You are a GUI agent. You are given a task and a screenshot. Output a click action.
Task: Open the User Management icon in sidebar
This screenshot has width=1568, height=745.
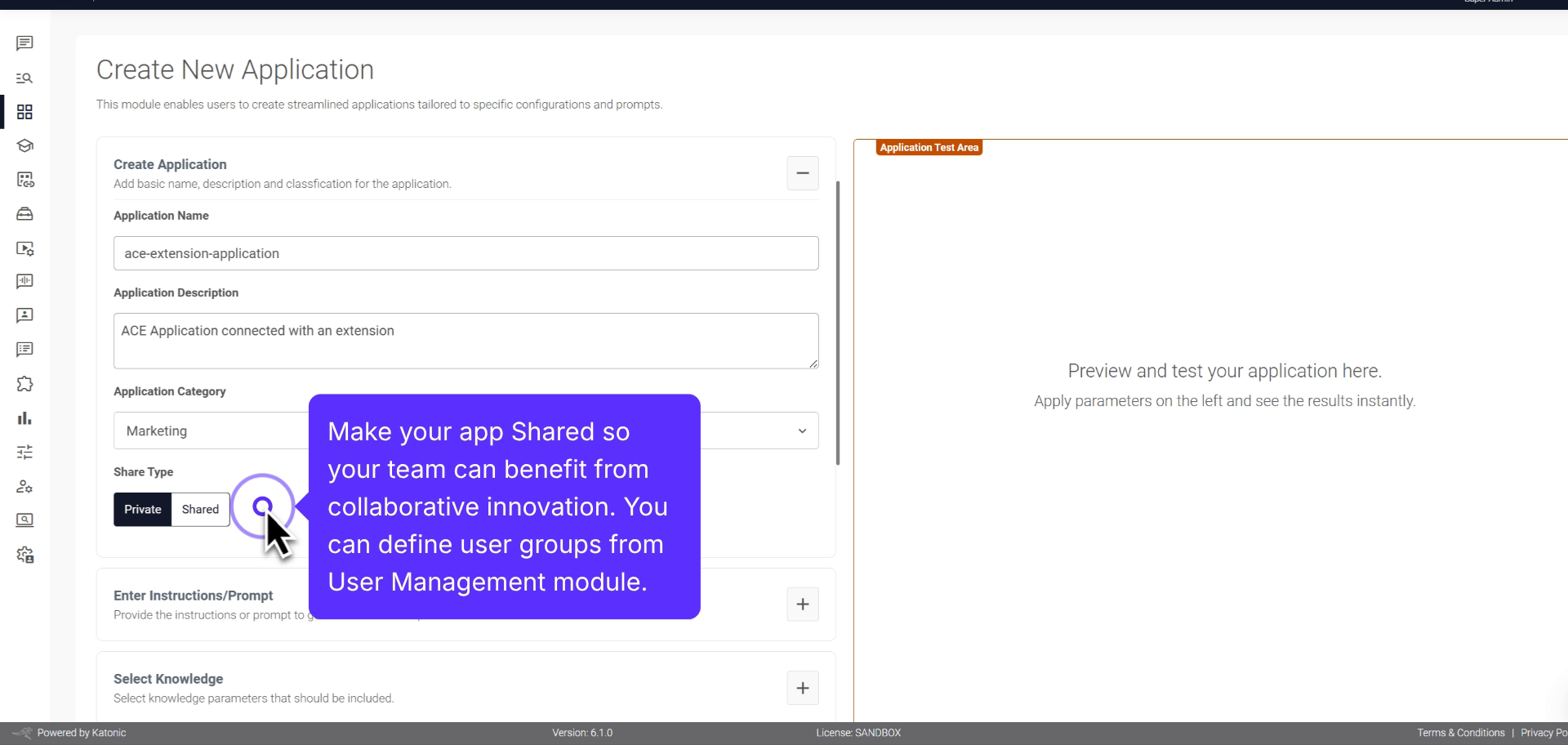[24, 486]
